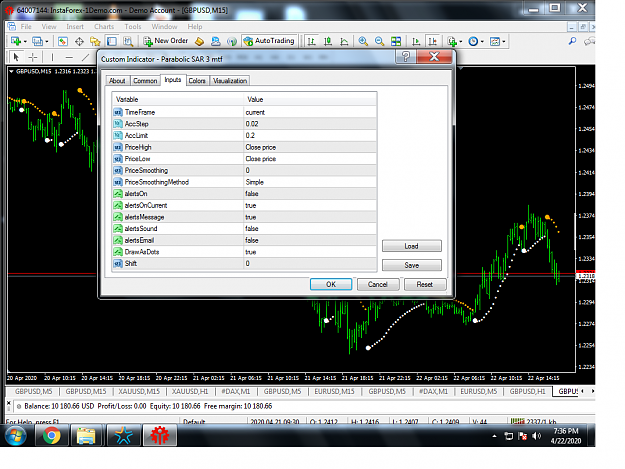Image resolution: width=625 pixels, height=469 pixels.
Task: Select the vertical line tool
Action: [52, 57]
